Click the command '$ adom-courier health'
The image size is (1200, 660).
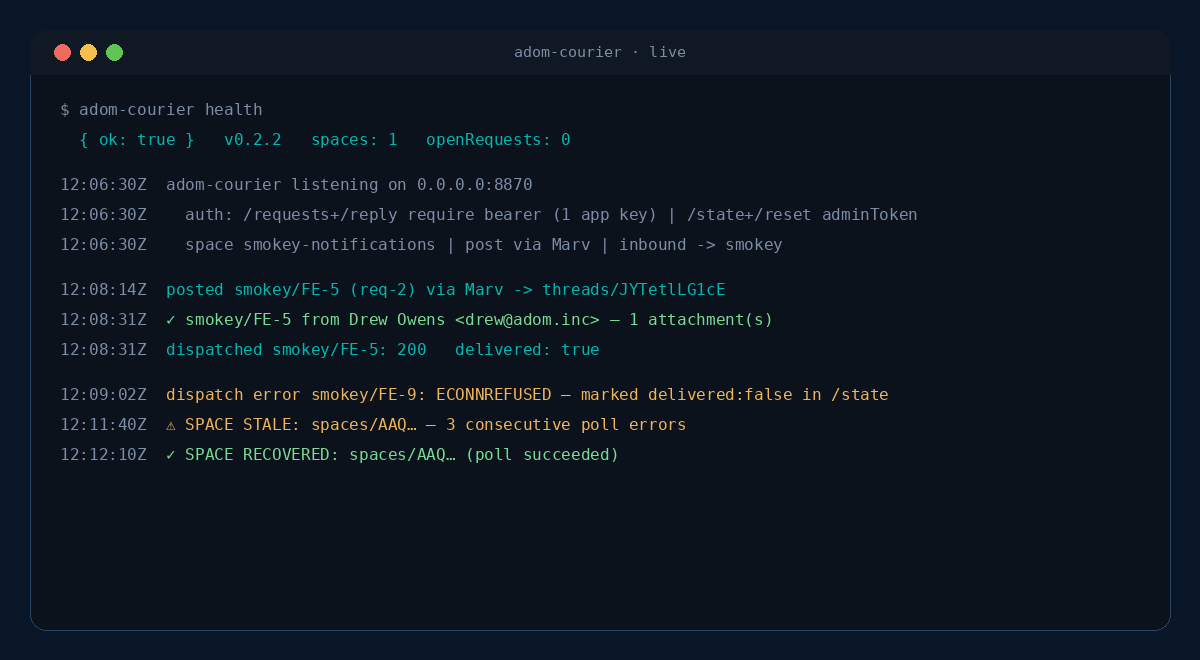coord(161,110)
